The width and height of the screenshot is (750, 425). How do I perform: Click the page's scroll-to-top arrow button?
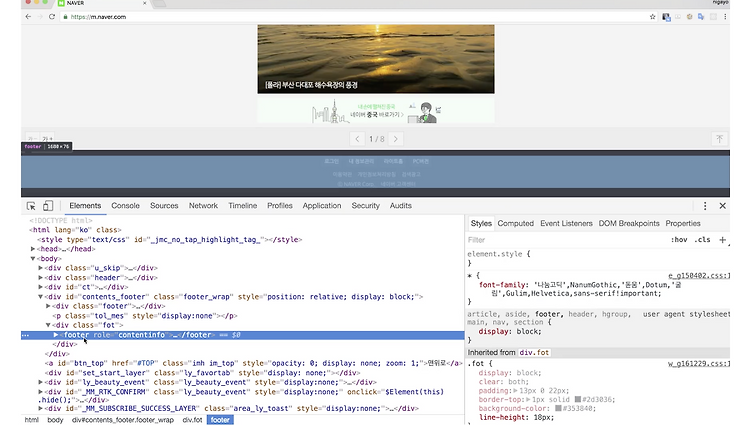719,139
